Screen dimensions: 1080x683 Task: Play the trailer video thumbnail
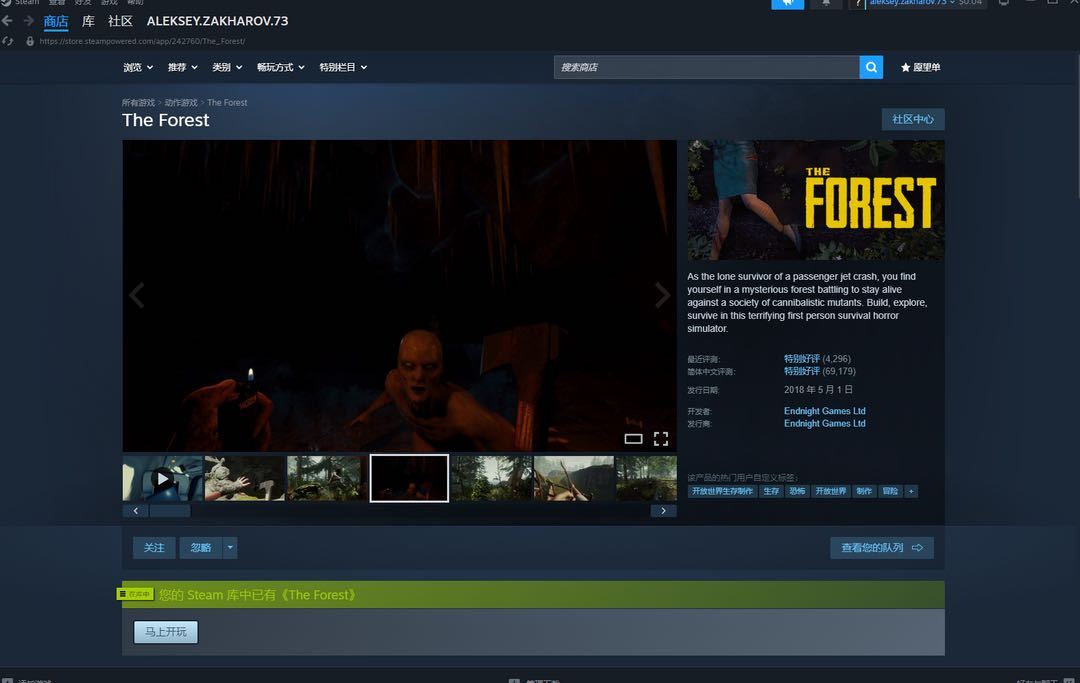[162, 478]
